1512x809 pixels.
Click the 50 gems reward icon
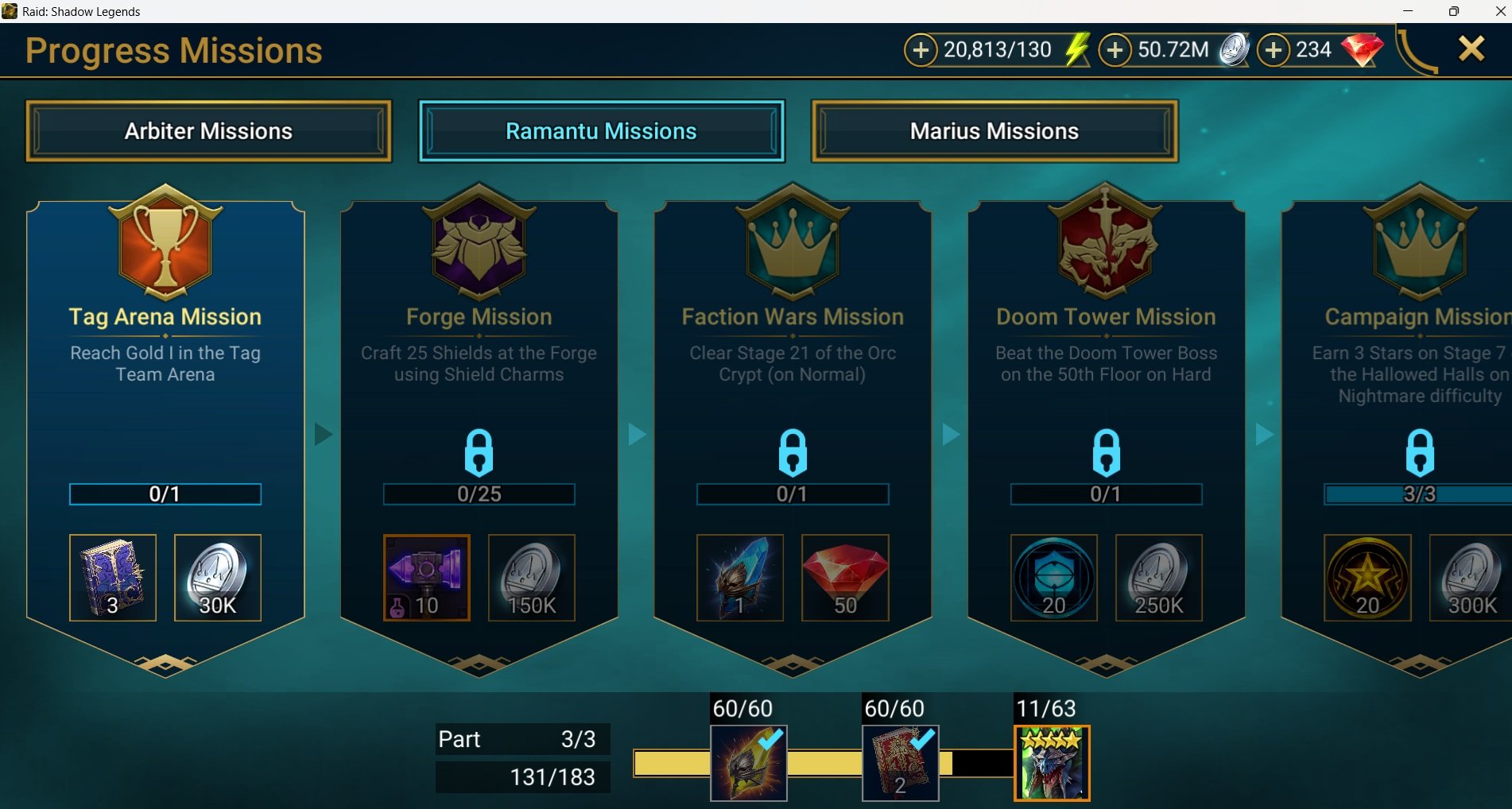[x=845, y=578]
